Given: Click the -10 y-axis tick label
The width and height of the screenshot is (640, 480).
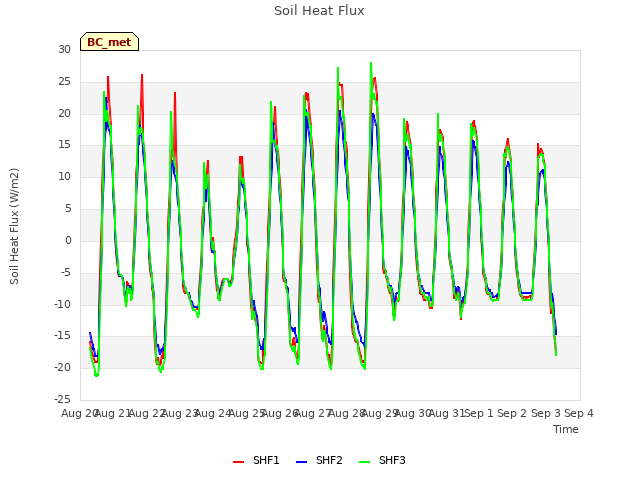Looking at the screenshot, I should [x=62, y=304].
